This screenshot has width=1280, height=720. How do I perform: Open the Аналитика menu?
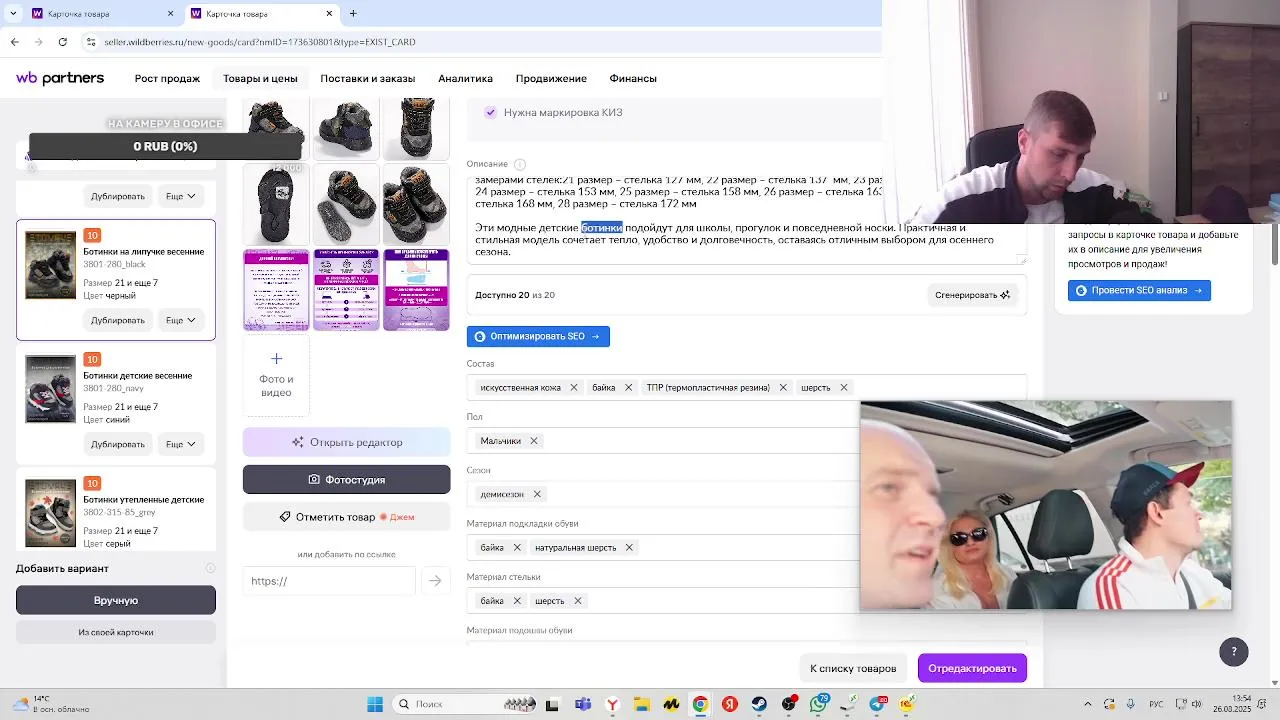click(465, 78)
